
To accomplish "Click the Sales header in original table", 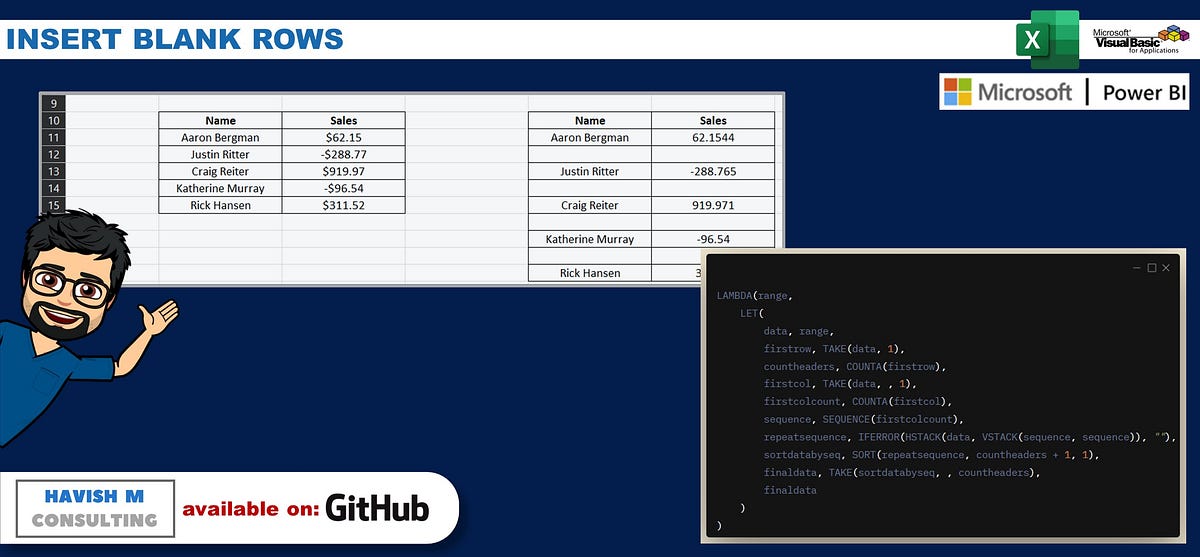I will [x=343, y=120].
